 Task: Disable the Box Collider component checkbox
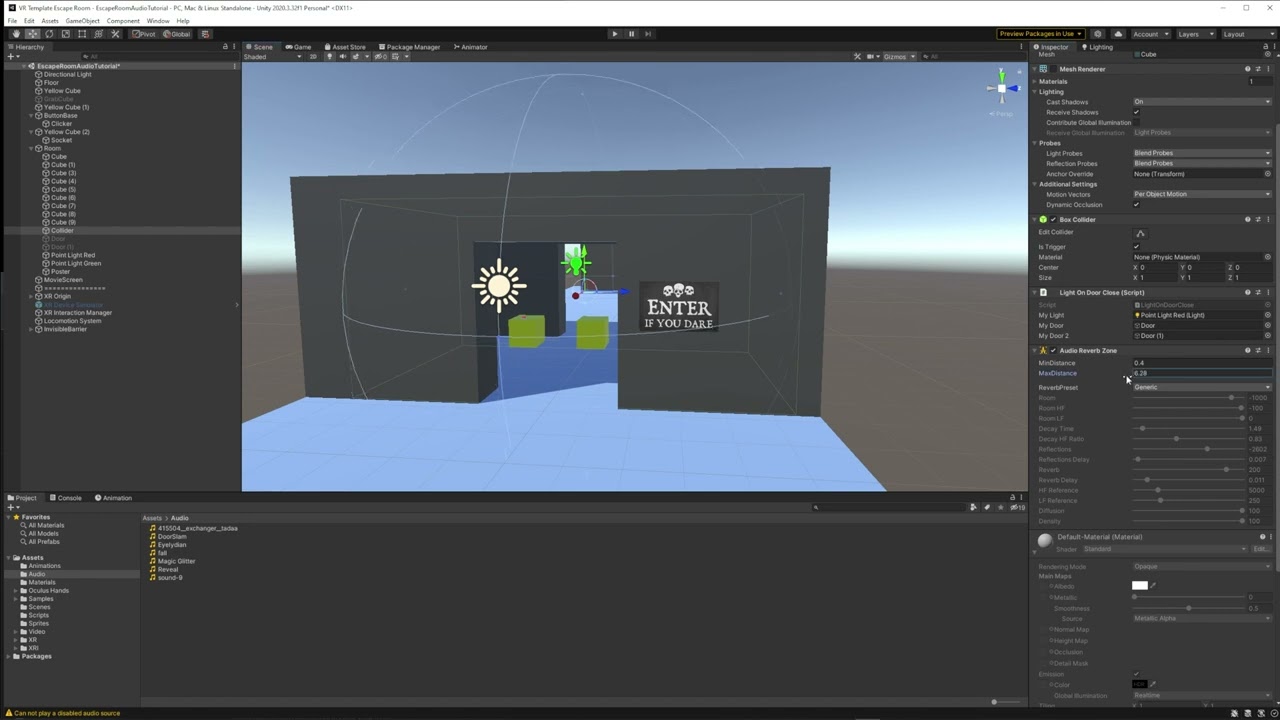tap(1053, 220)
